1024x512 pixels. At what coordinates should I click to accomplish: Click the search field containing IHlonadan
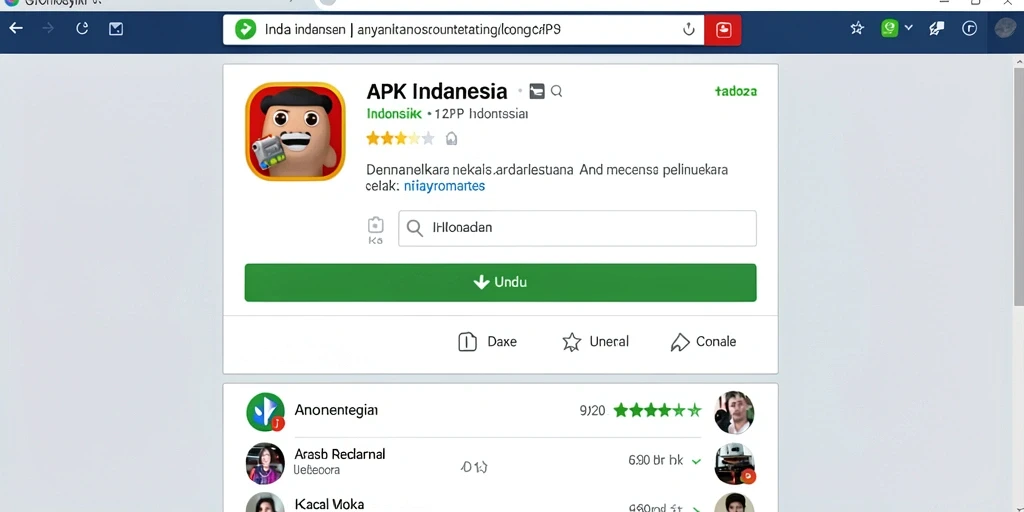tap(577, 228)
